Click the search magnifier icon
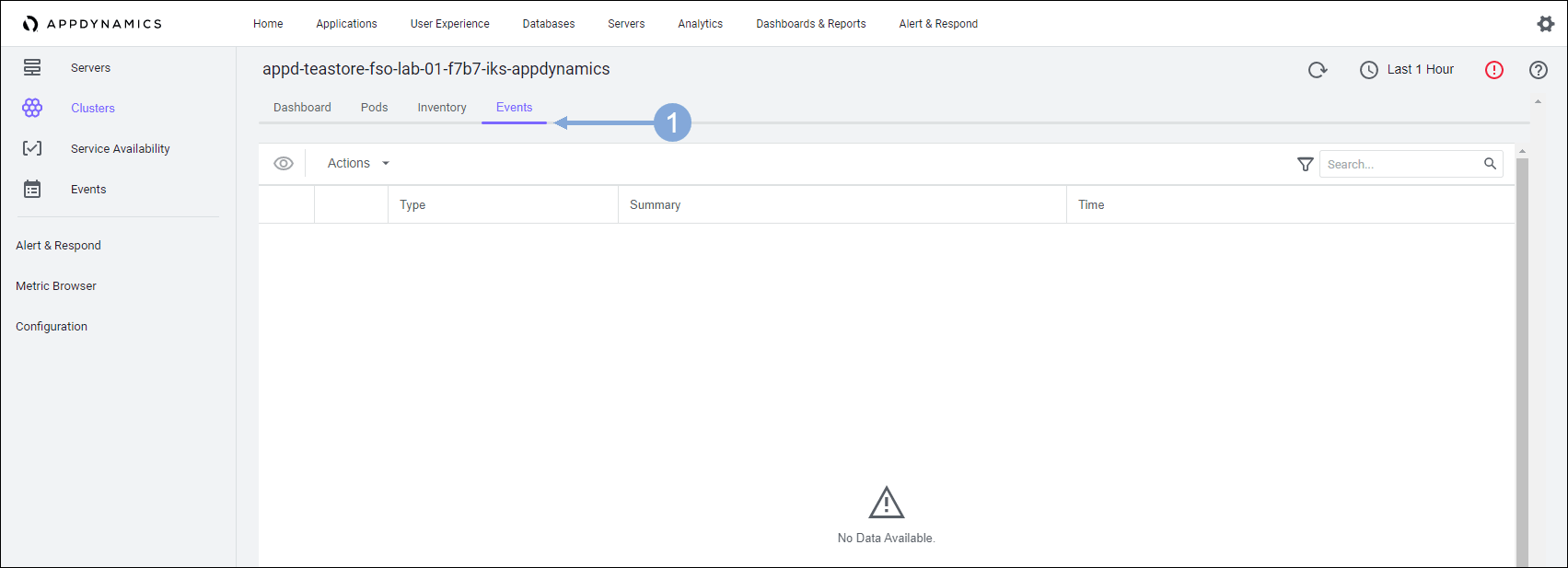The image size is (1568, 568). [1490, 164]
